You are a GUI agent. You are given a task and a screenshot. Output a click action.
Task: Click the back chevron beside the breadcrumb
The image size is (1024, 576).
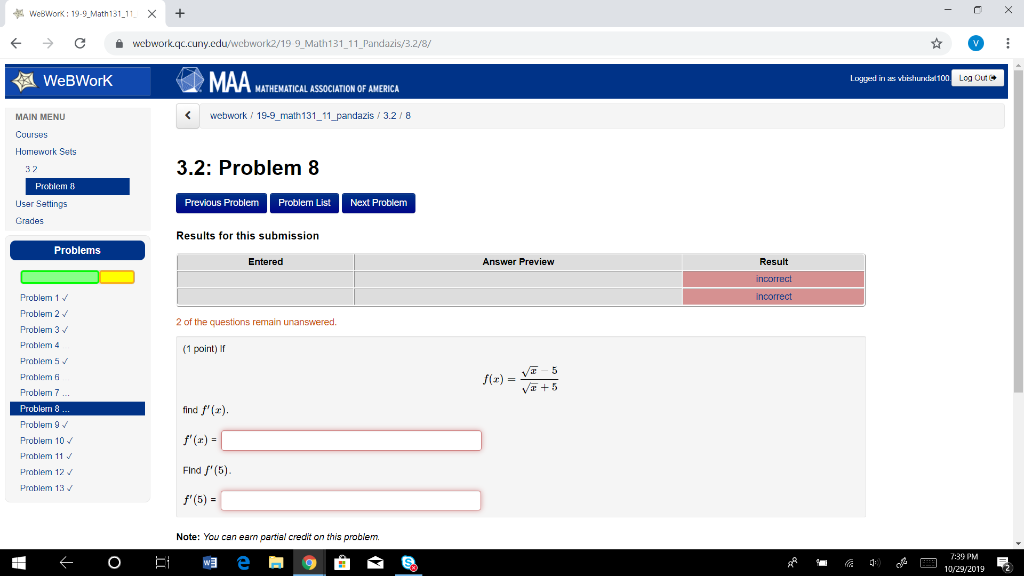(187, 115)
